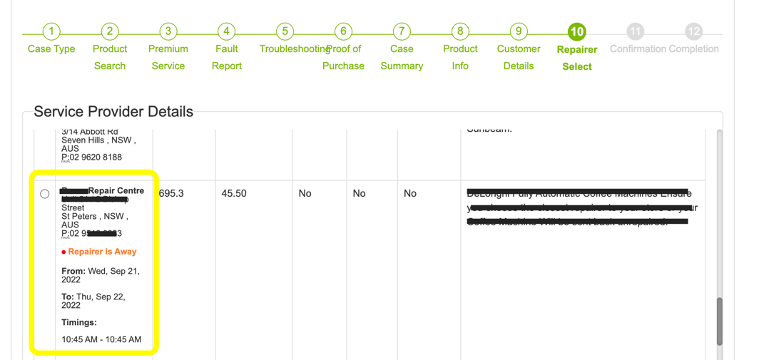Click step 1 Case Type circle
The height and width of the screenshot is (360, 760).
(51, 32)
